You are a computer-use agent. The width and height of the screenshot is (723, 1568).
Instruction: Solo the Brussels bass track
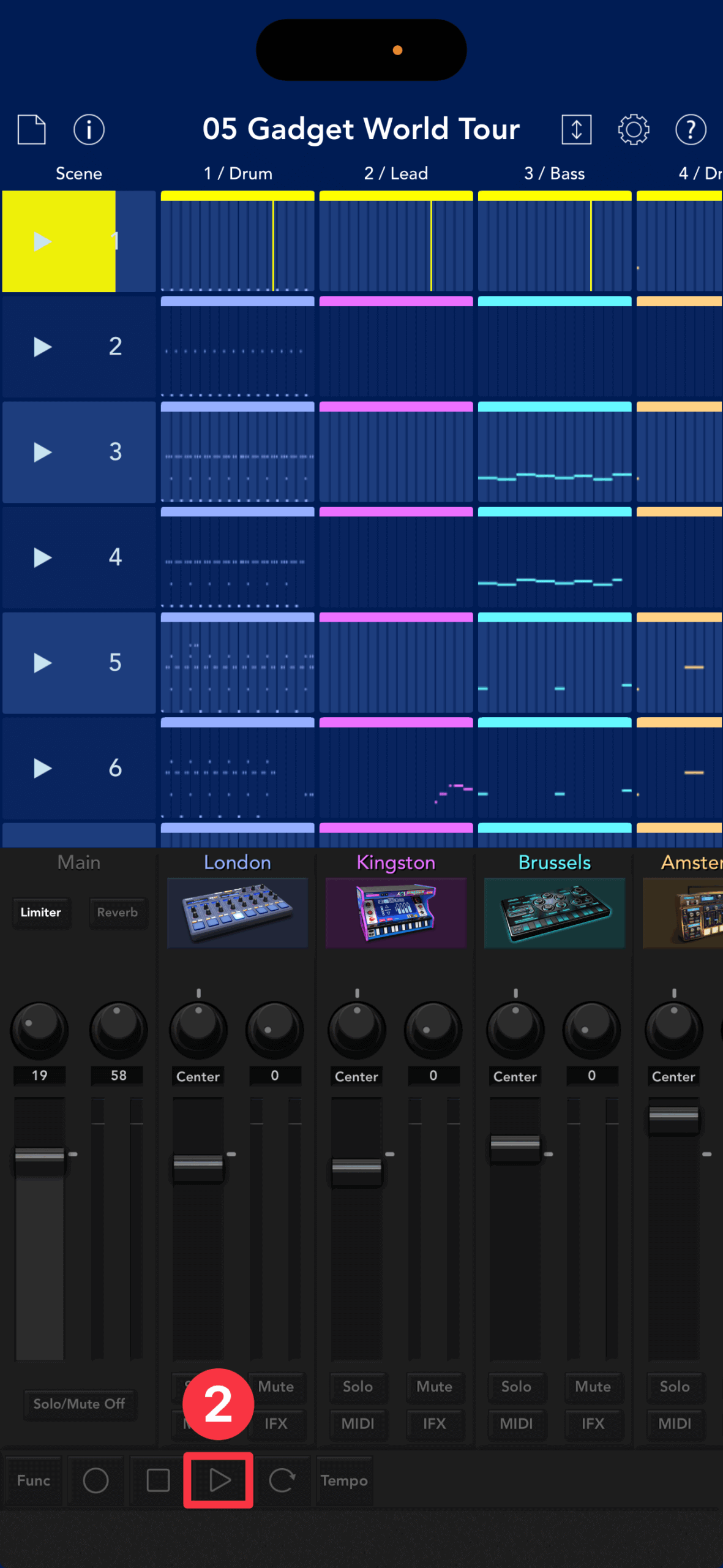515,1386
